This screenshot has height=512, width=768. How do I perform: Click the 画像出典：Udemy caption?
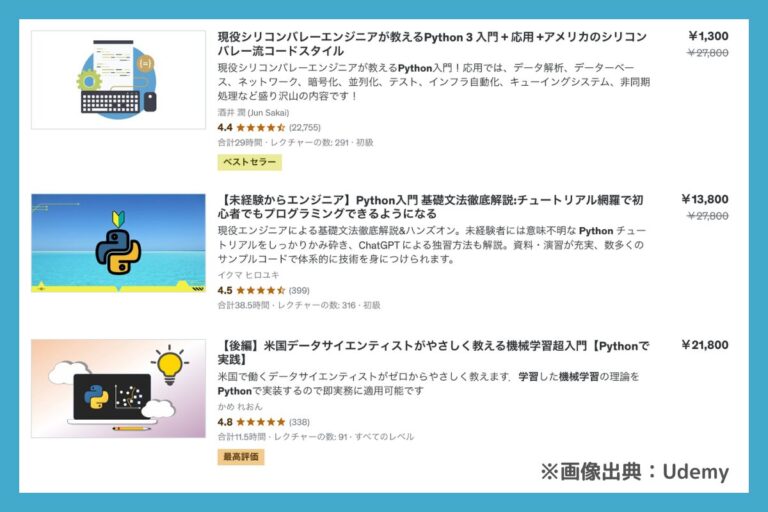635,472
